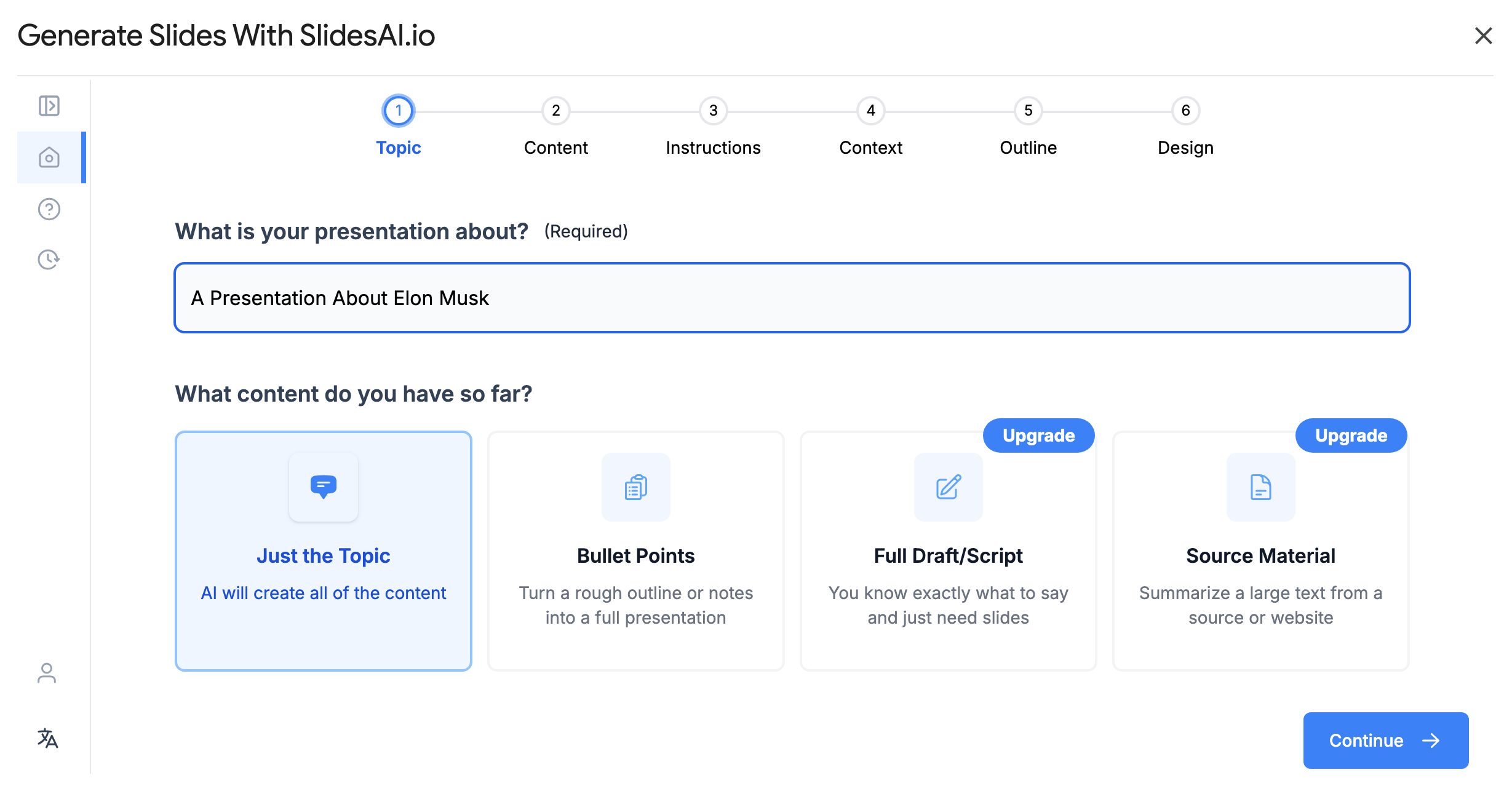This screenshot has height=791, width=1512.
Task: Select the Source Material option title
Action: [x=1261, y=556]
